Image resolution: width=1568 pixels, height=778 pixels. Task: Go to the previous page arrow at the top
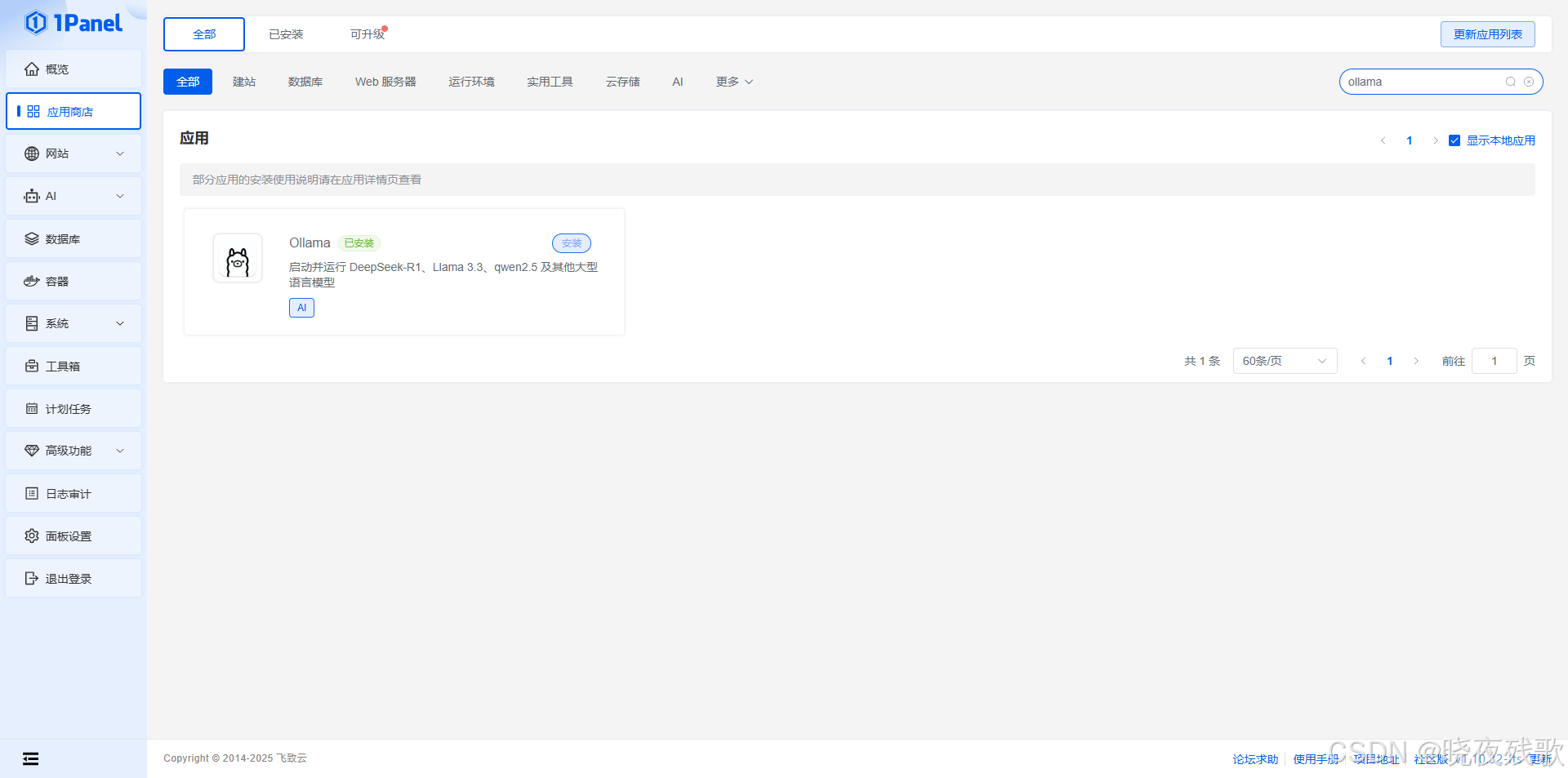click(x=1383, y=140)
